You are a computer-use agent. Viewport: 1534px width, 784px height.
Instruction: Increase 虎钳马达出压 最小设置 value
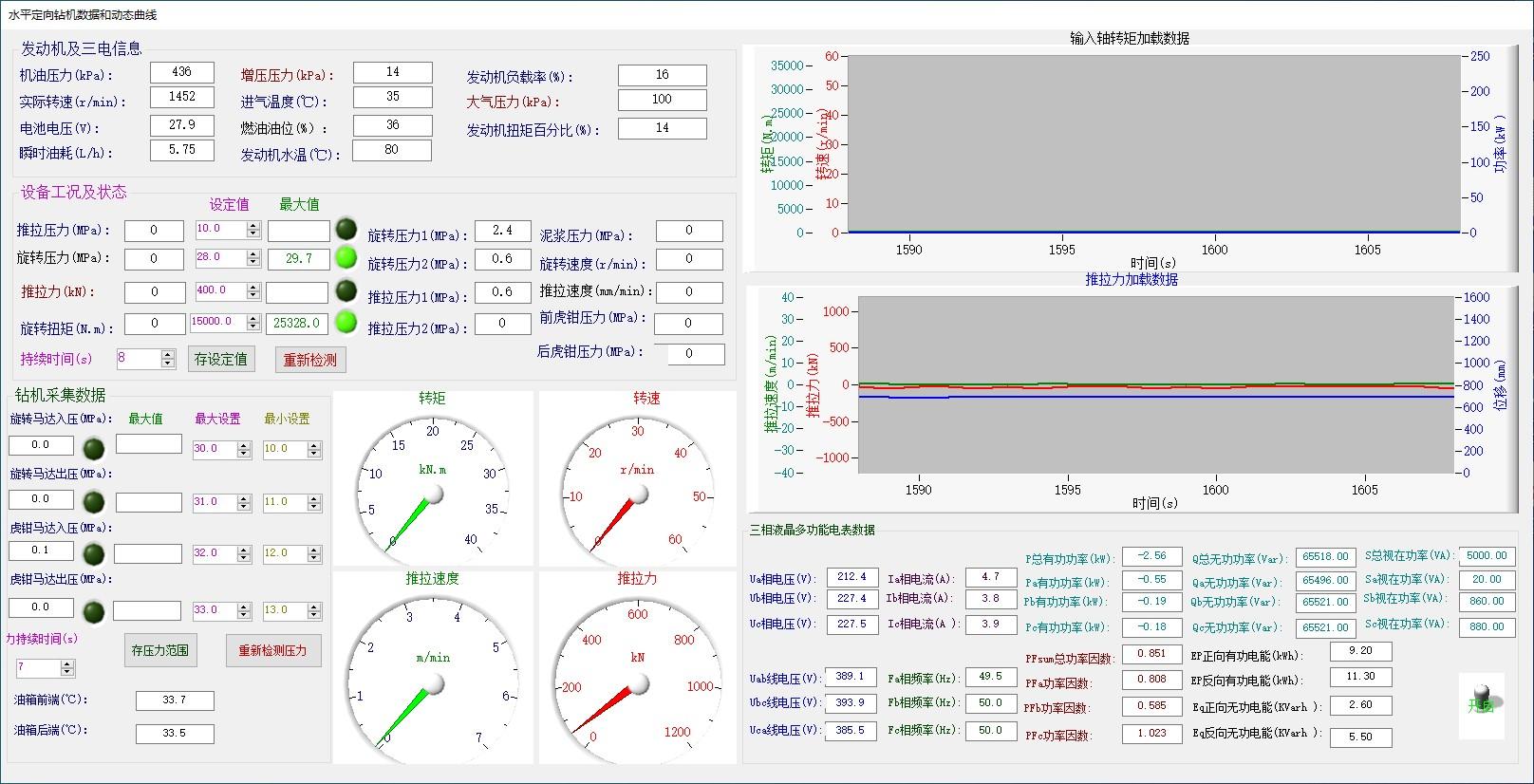[x=314, y=607]
